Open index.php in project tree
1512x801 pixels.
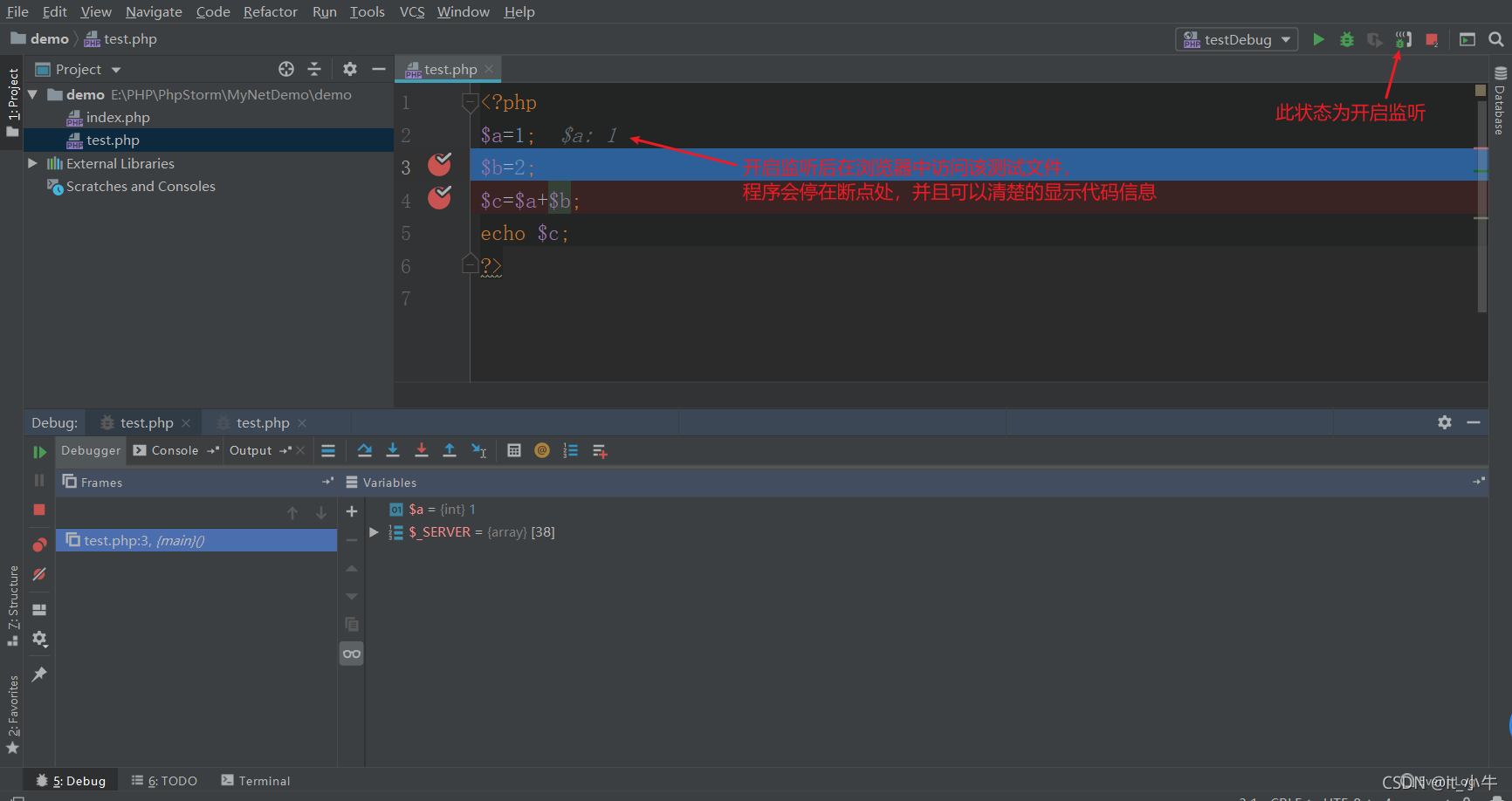117,117
